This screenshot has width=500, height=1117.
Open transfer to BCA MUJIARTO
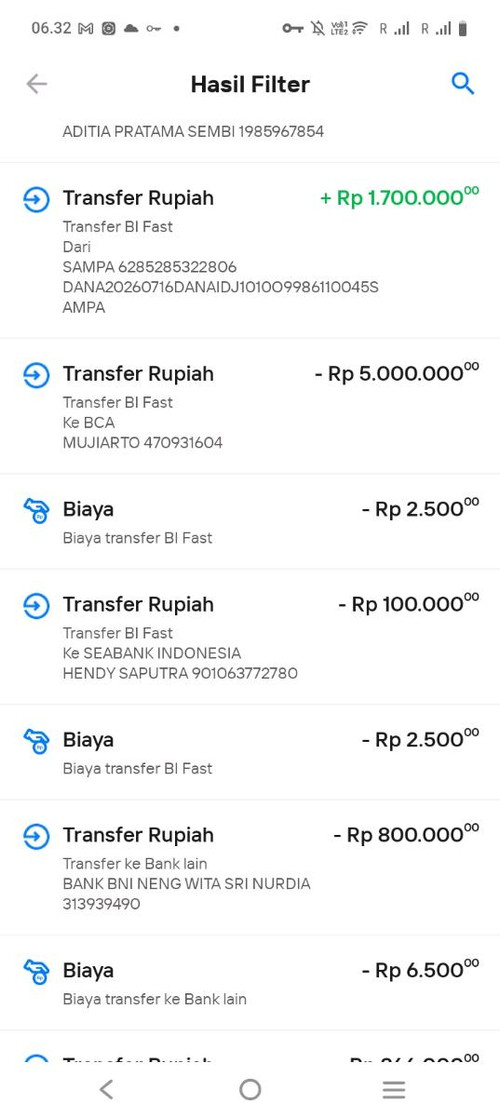(x=250, y=406)
